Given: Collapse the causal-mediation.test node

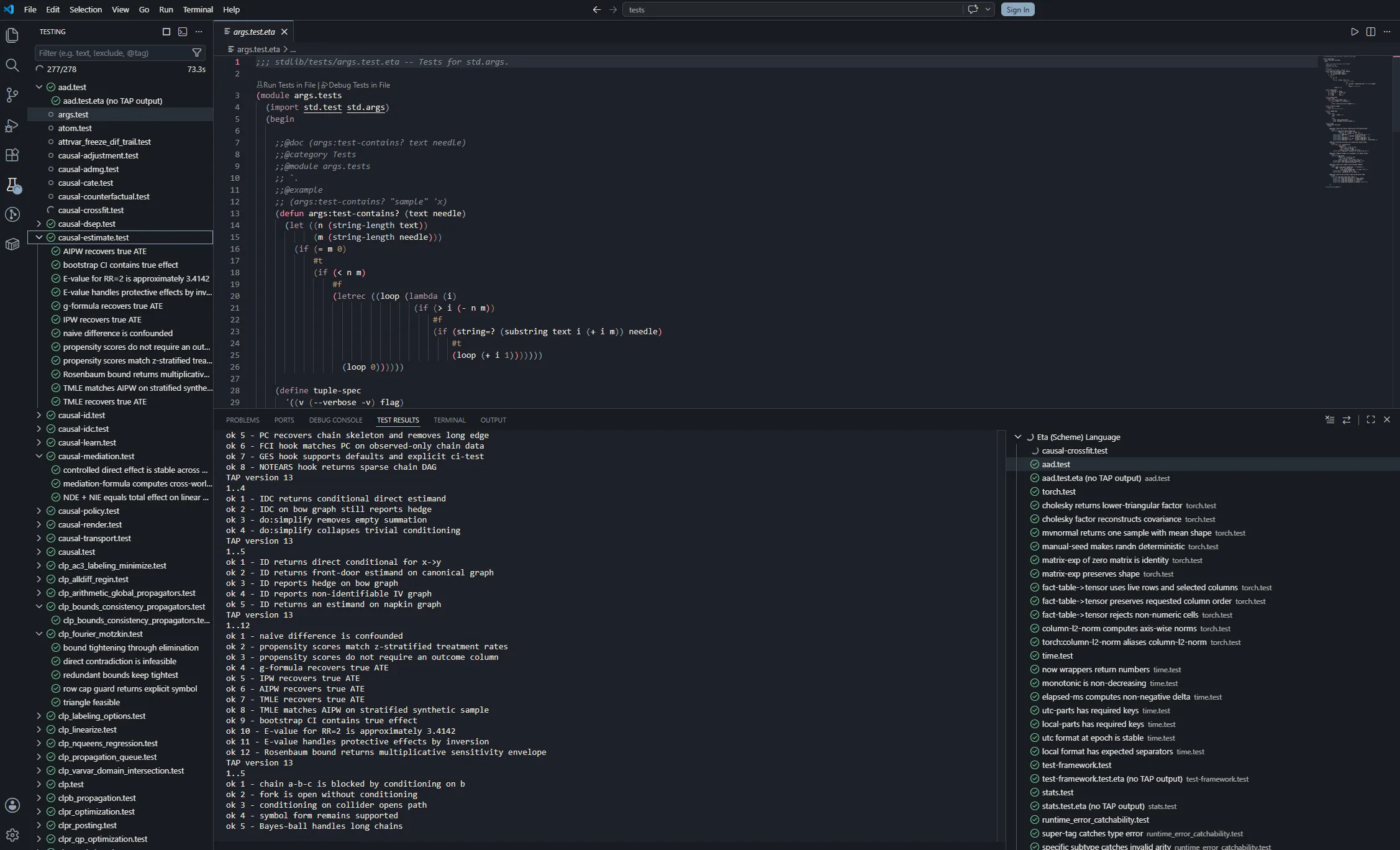Looking at the screenshot, I should click(39, 456).
